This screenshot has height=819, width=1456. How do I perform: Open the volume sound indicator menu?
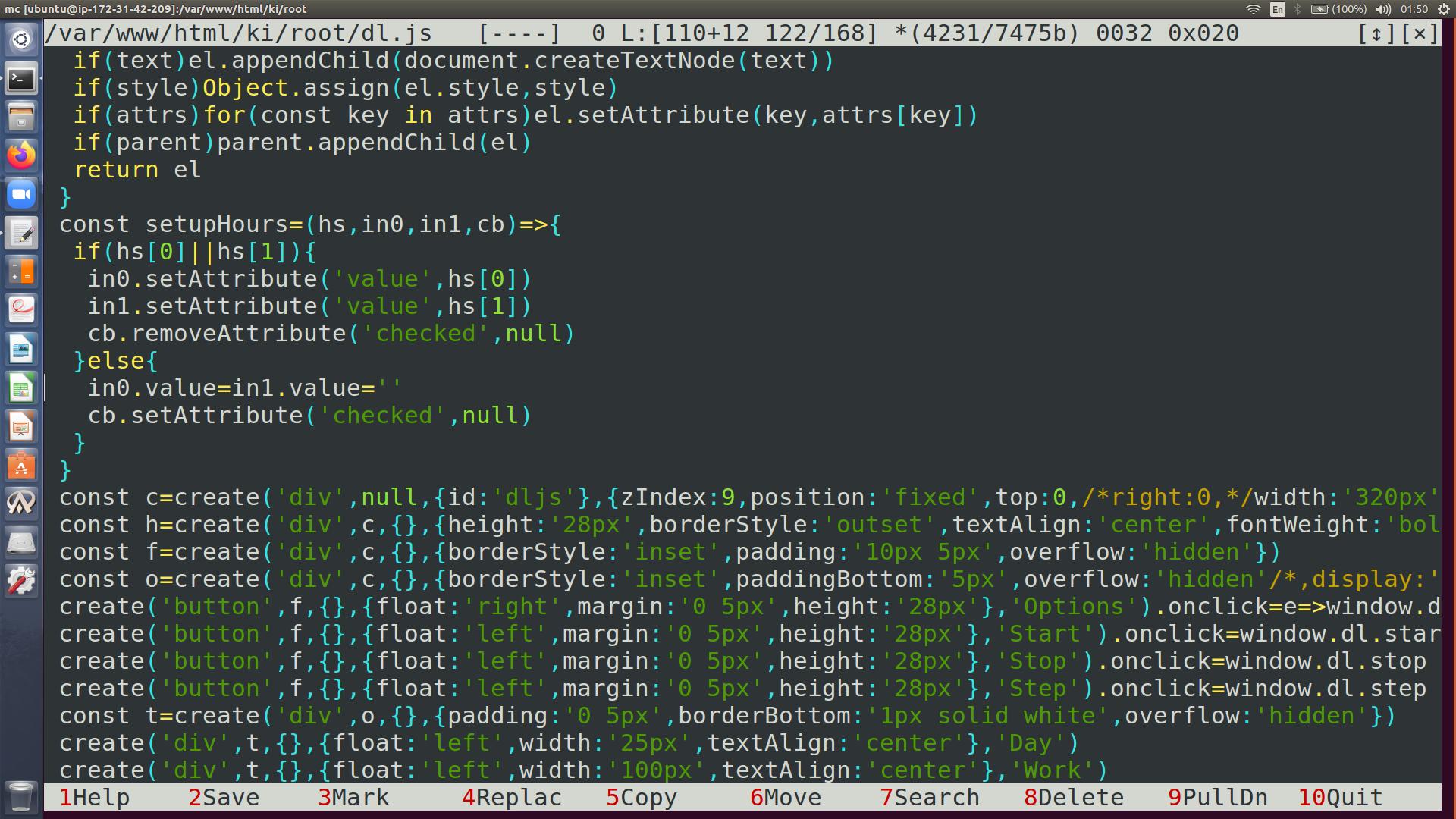(1383, 9)
